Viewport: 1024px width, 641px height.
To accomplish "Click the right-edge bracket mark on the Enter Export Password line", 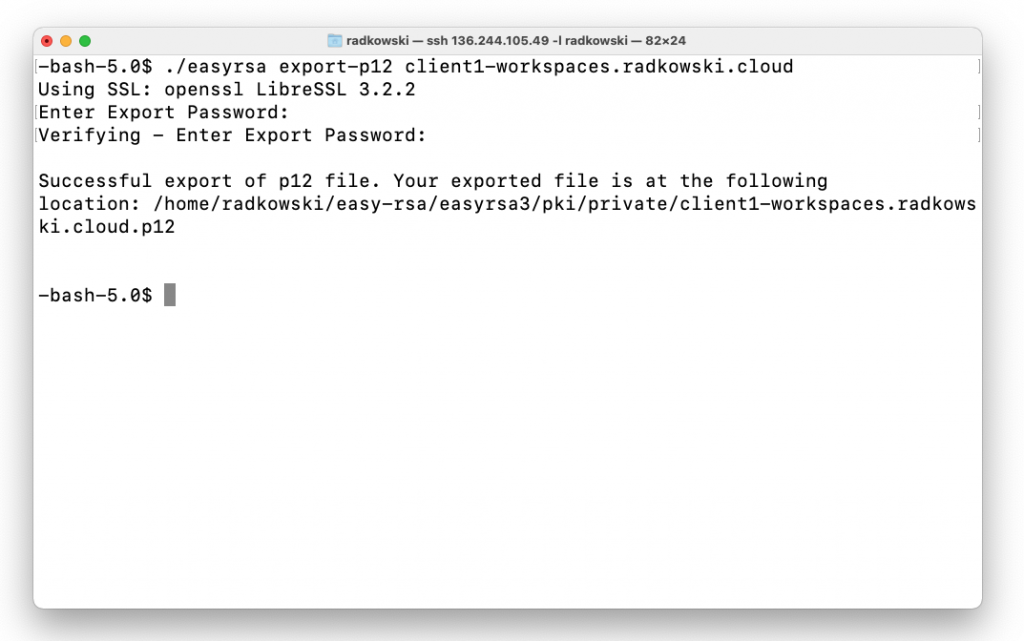I will pyautogui.click(x=979, y=112).
